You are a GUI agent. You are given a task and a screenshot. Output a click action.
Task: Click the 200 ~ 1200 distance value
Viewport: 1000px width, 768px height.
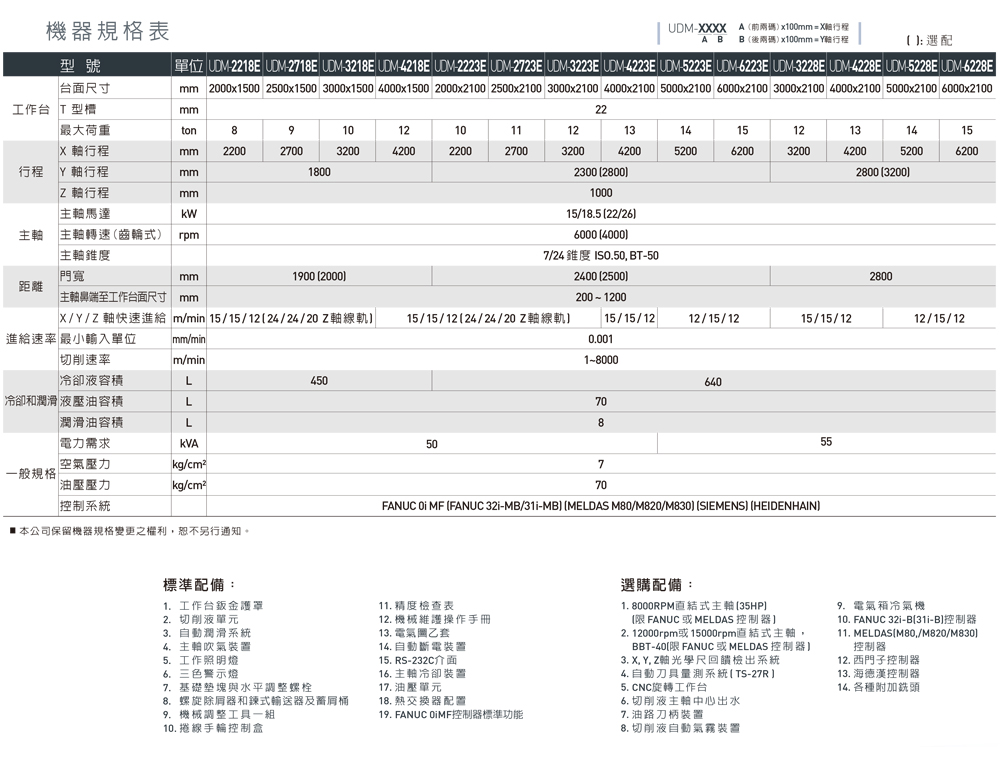(601, 297)
